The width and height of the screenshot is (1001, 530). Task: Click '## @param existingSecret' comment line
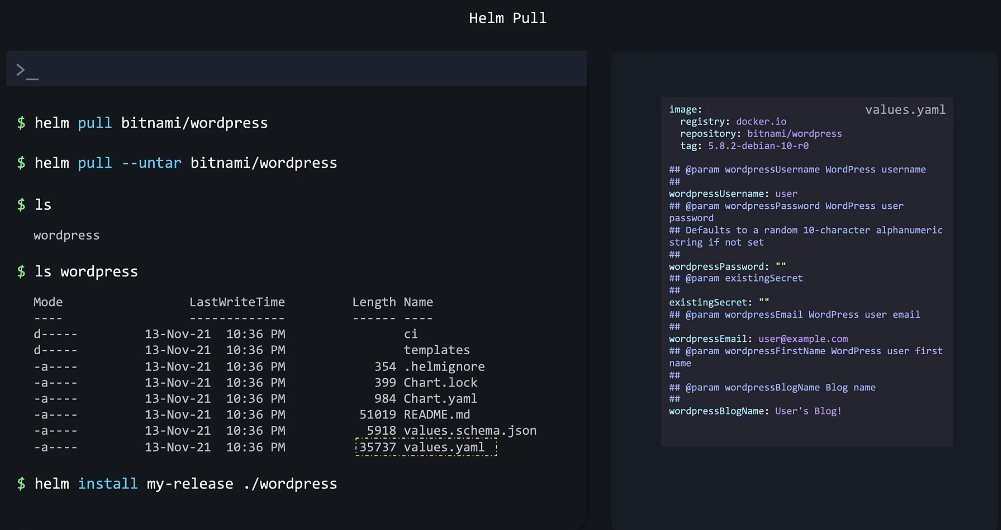click(736, 278)
